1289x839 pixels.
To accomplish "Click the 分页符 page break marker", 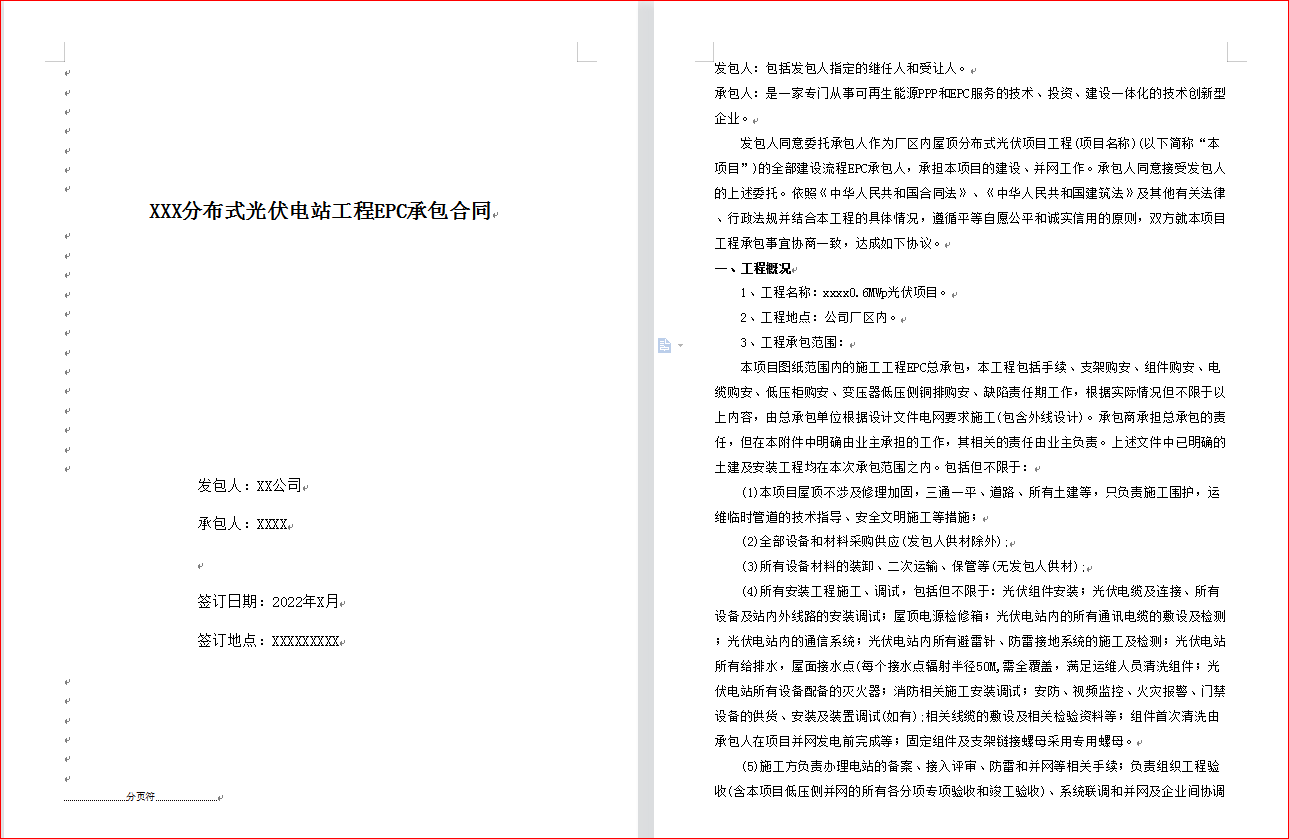I will [x=140, y=797].
